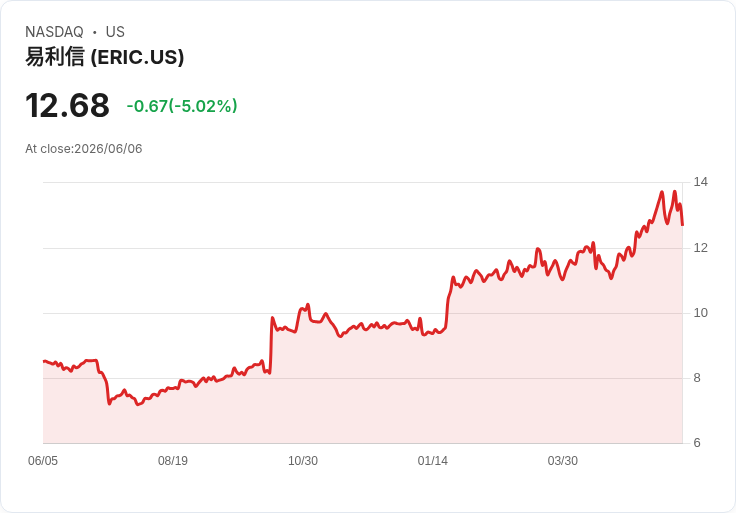Image resolution: width=736 pixels, height=513 pixels.
Task: Click the NASDAQ exchange label
Action: (54, 32)
